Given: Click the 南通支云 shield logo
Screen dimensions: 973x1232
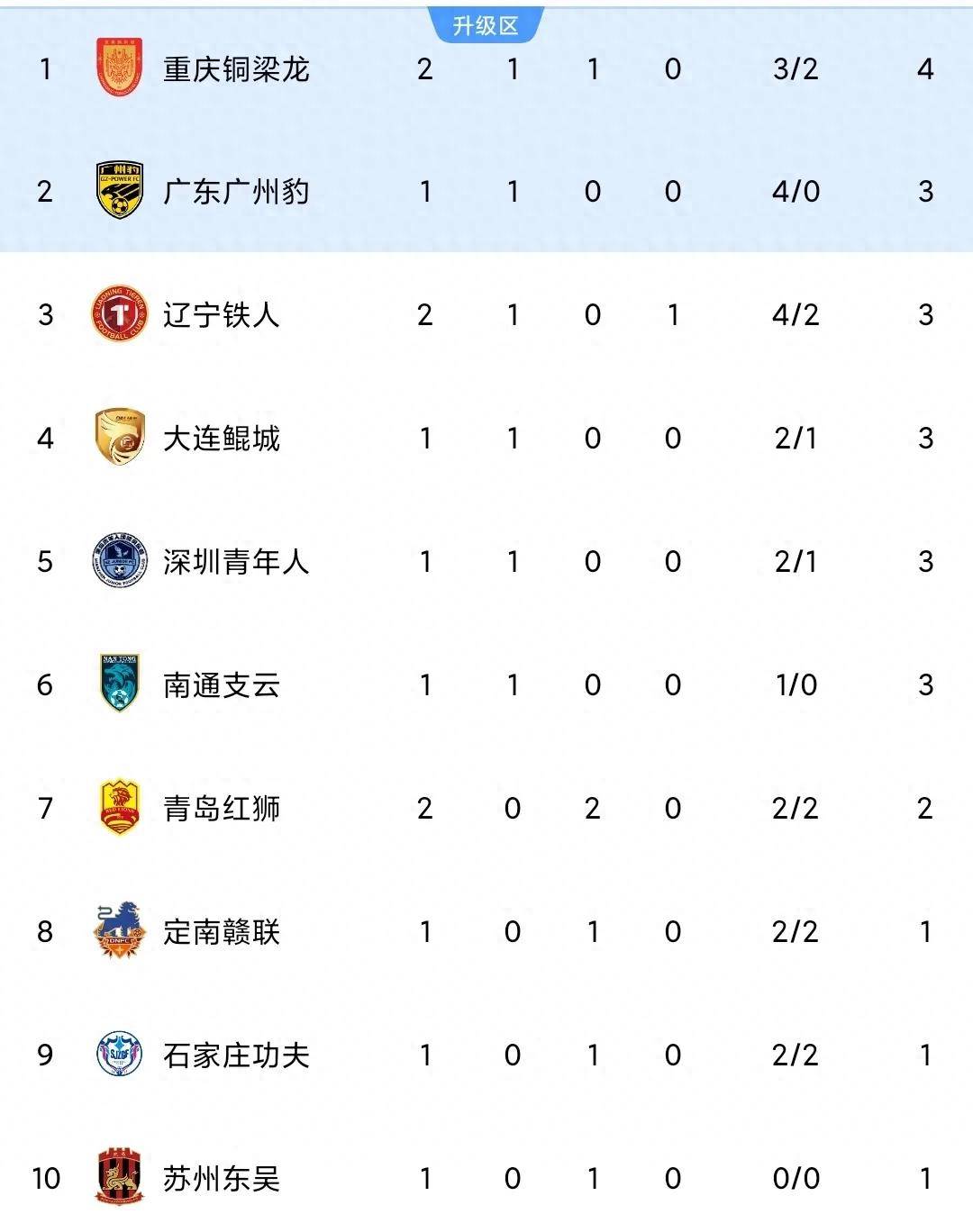Looking at the screenshot, I should coord(120,684).
